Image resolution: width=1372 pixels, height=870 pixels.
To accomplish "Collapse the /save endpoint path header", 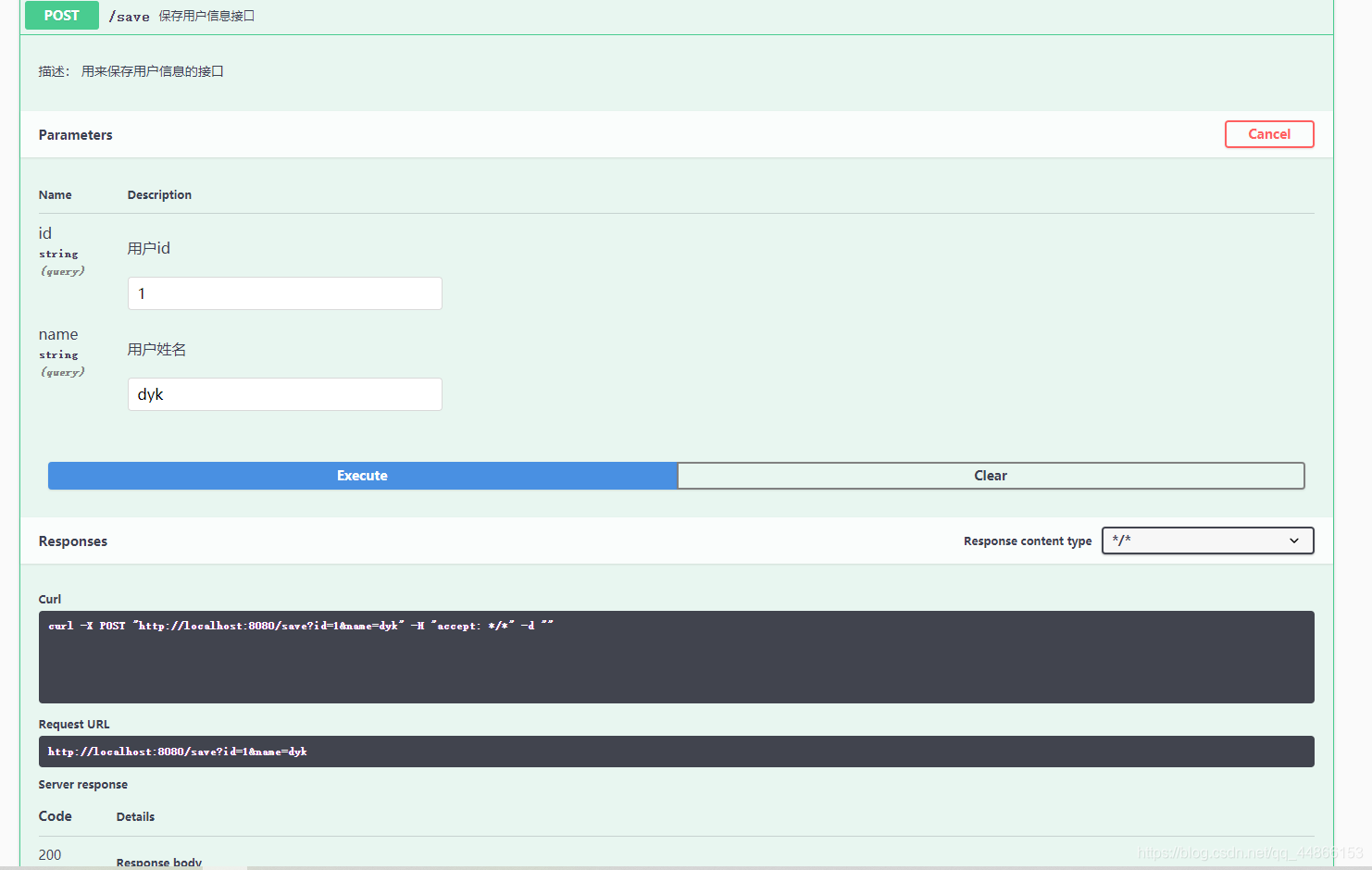I will click(129, 17).
